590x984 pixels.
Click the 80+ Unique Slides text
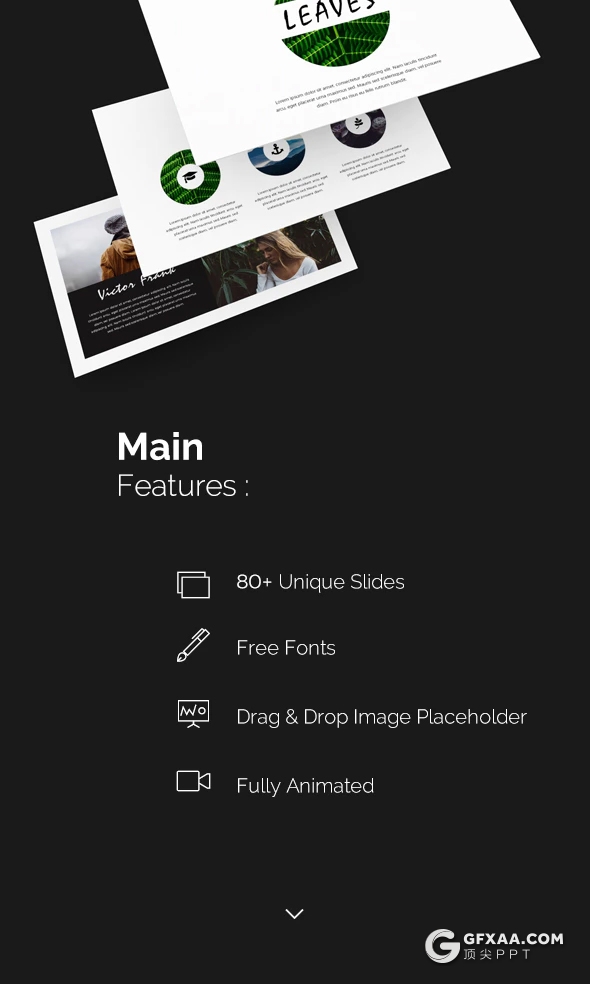(320, 582)
